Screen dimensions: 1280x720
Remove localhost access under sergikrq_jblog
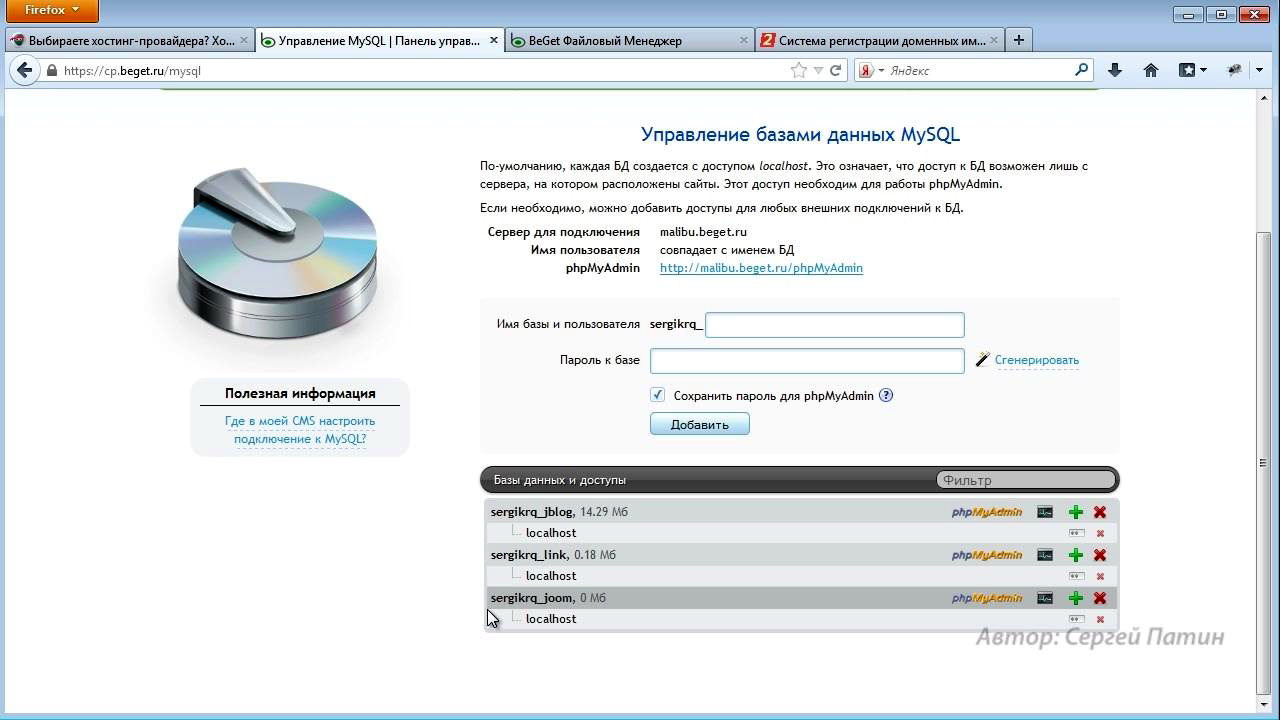1100,534
